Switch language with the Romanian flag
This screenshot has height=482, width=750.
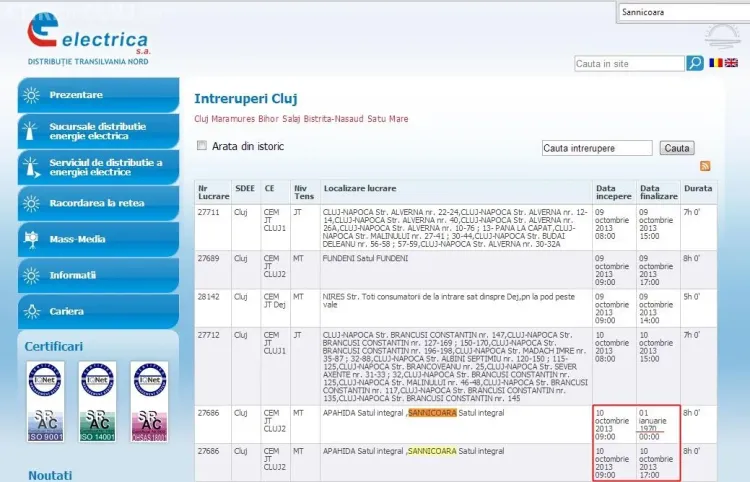(x=716, y=63)
